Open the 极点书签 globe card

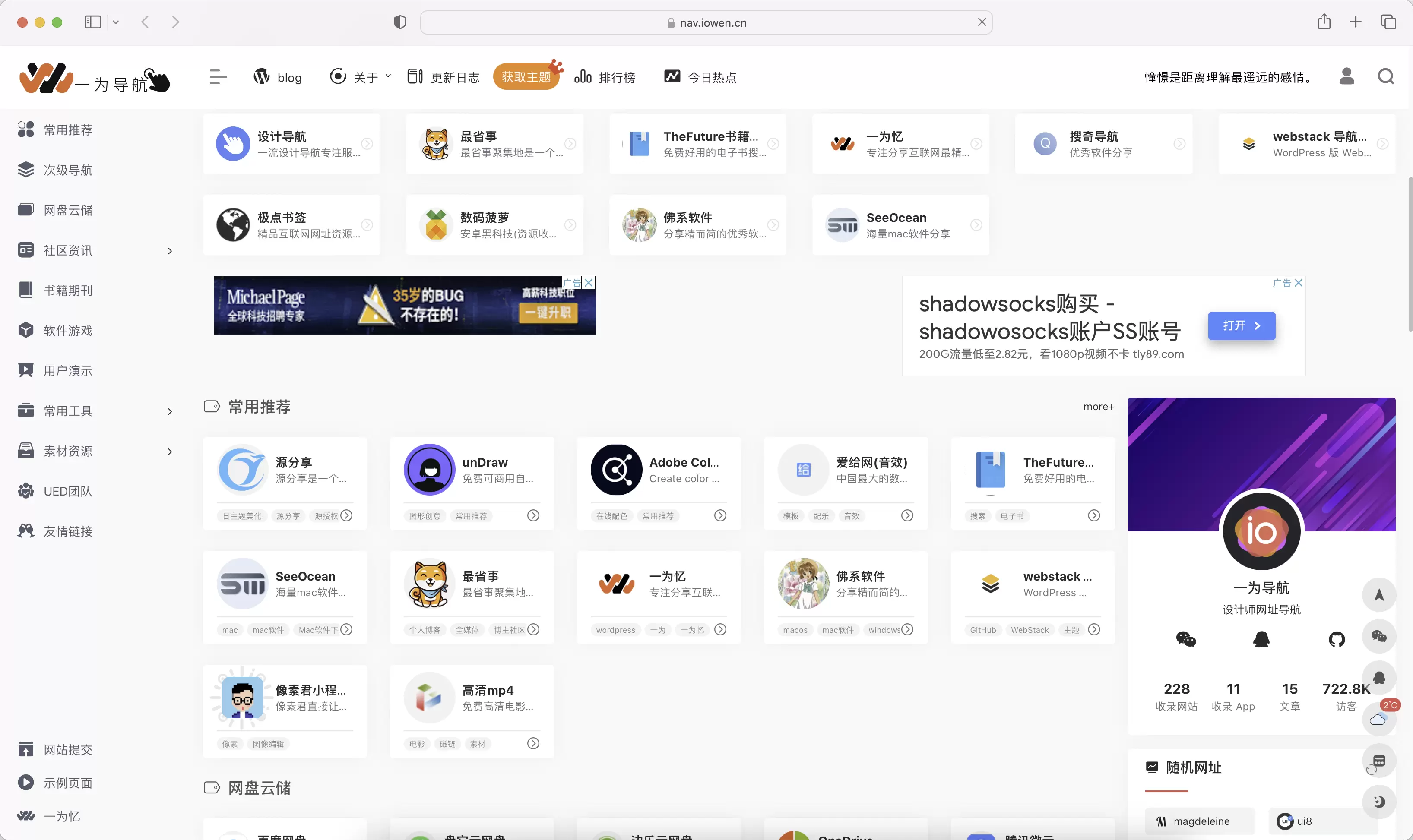(x=291, y=225)
